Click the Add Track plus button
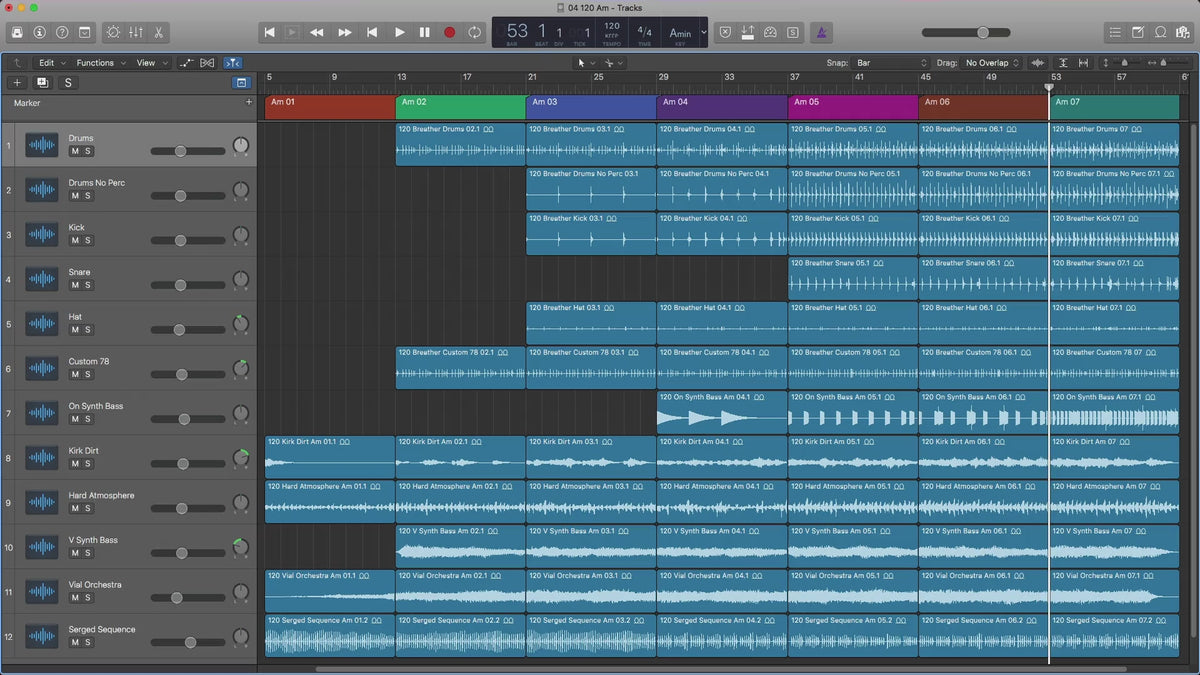 coord(17,83)
